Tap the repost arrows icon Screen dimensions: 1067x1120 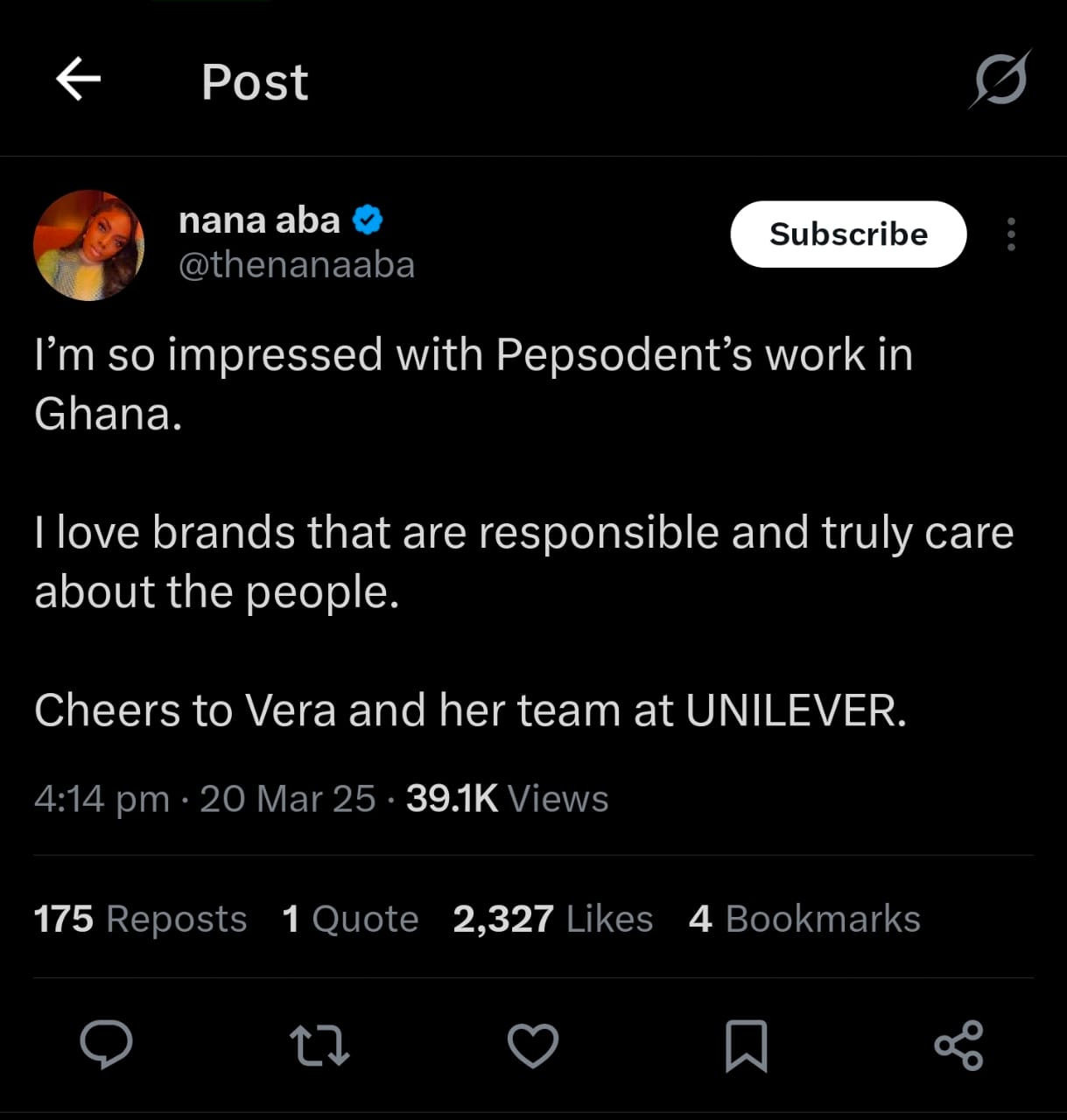(319, 1045)
